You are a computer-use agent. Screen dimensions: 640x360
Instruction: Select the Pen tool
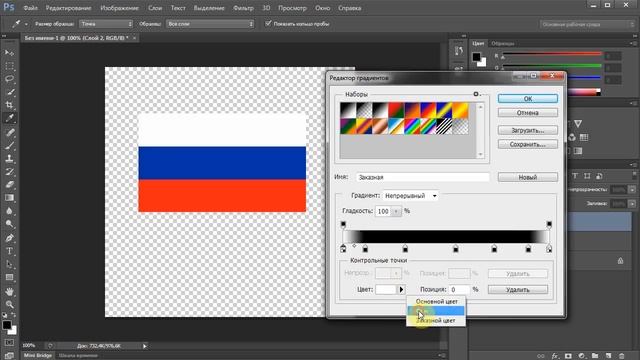(9, 238)
